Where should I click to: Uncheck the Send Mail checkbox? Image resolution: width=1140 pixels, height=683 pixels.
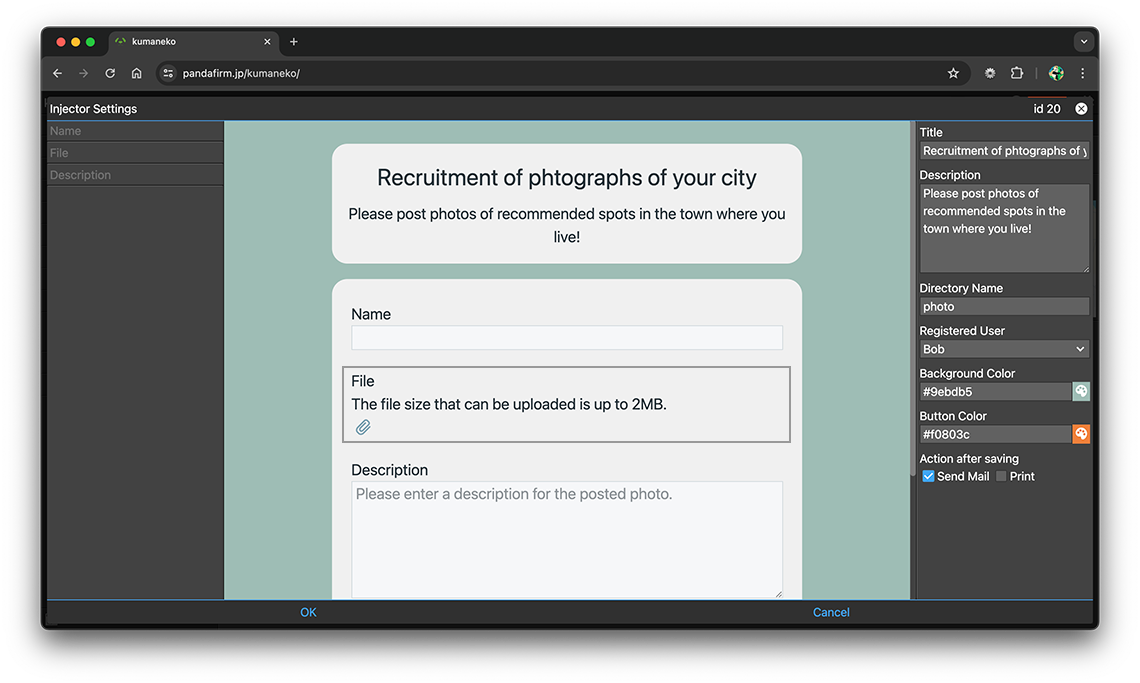coord(928,477)
